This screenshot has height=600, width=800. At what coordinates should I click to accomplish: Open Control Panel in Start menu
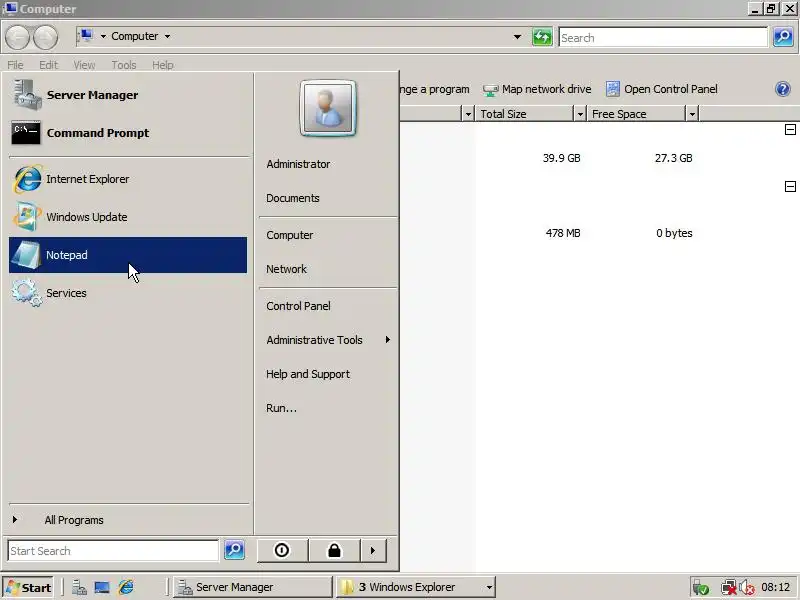coord(298,306)
